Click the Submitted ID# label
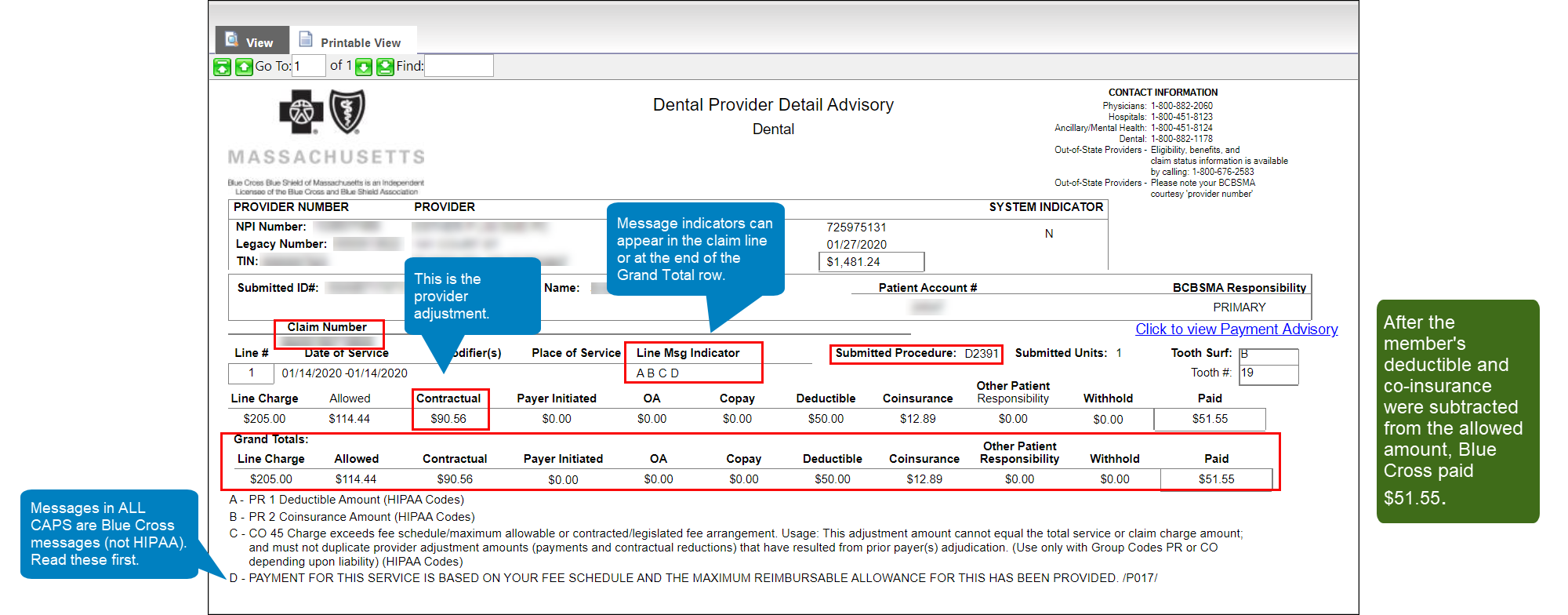The image size is (1568, 615). pyautogui.click(x=278, y=288)
